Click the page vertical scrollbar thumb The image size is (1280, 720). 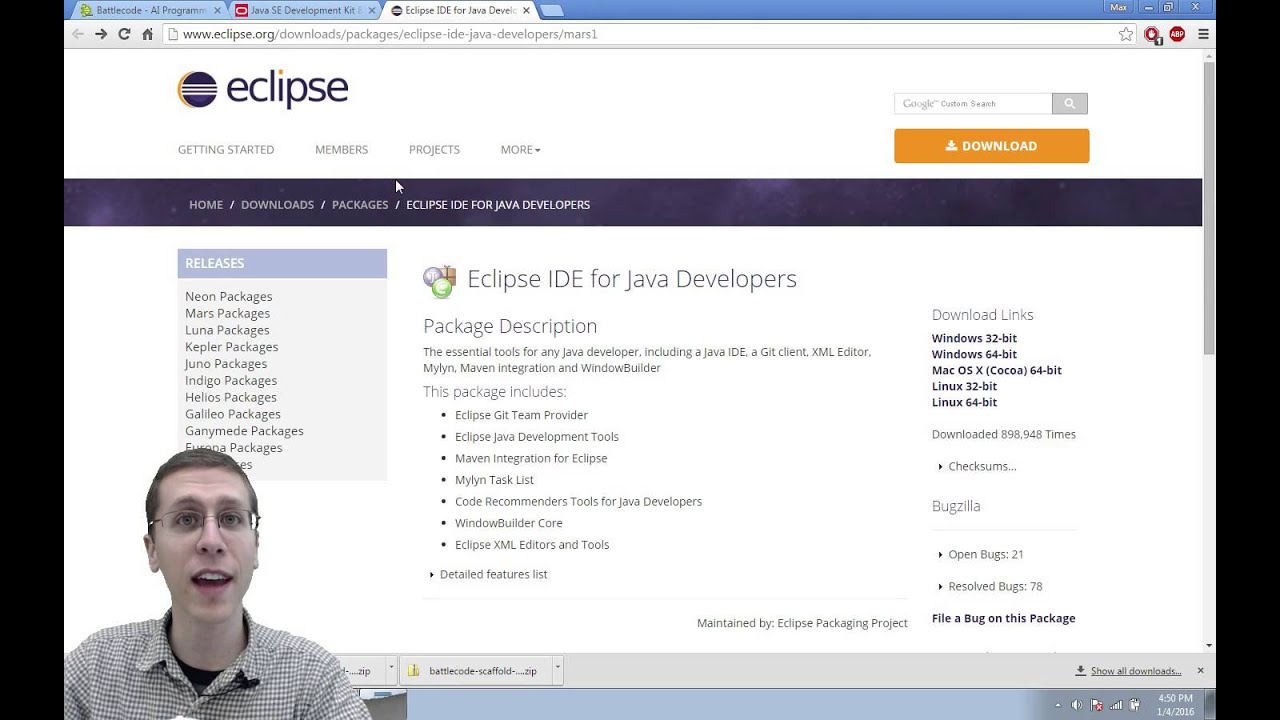click(1209, 208)
